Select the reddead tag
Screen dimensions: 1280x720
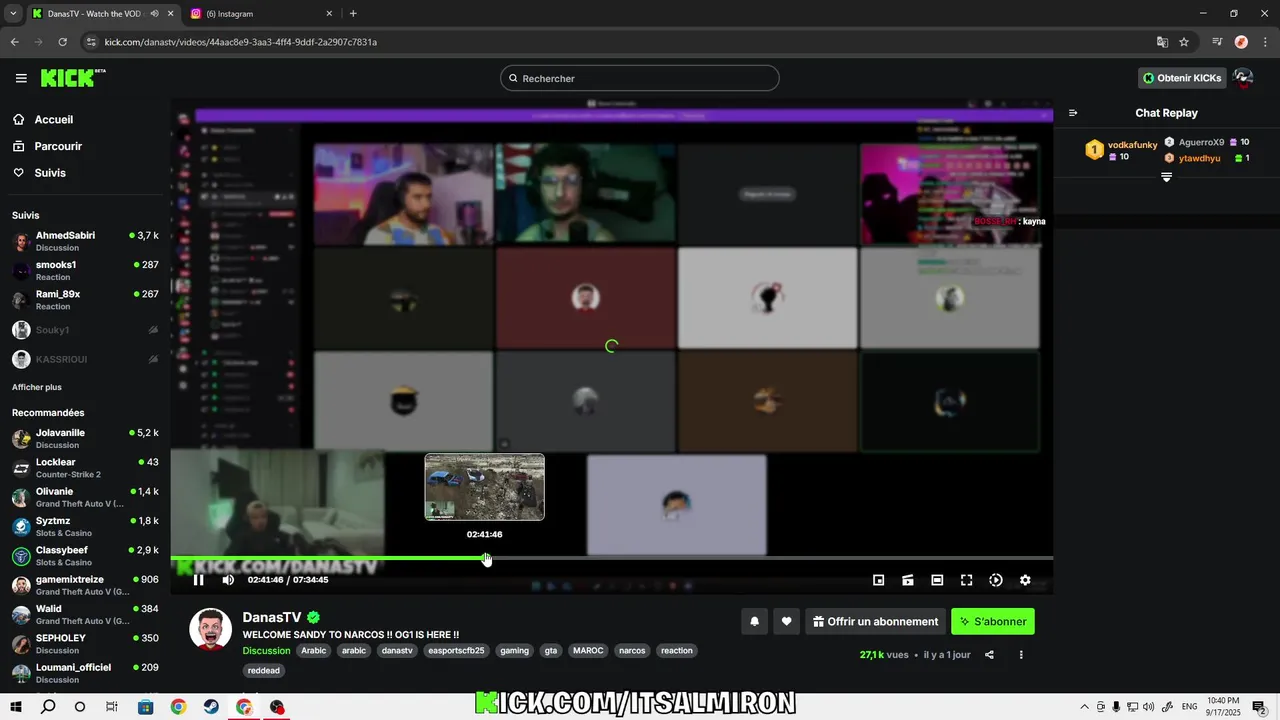pyautogui.click(x=264, y=671)
